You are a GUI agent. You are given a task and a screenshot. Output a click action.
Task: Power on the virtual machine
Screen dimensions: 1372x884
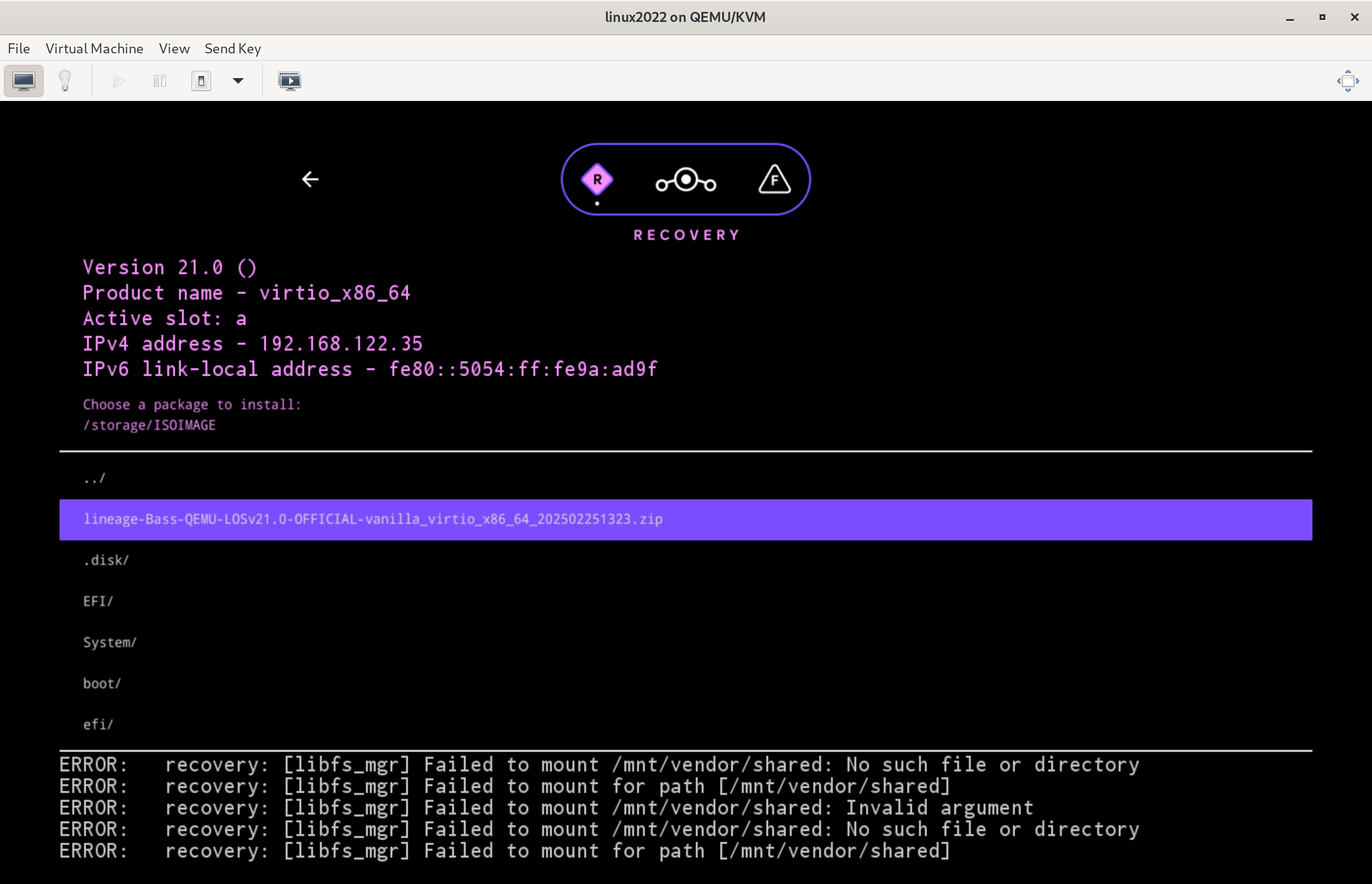(119, 81)
